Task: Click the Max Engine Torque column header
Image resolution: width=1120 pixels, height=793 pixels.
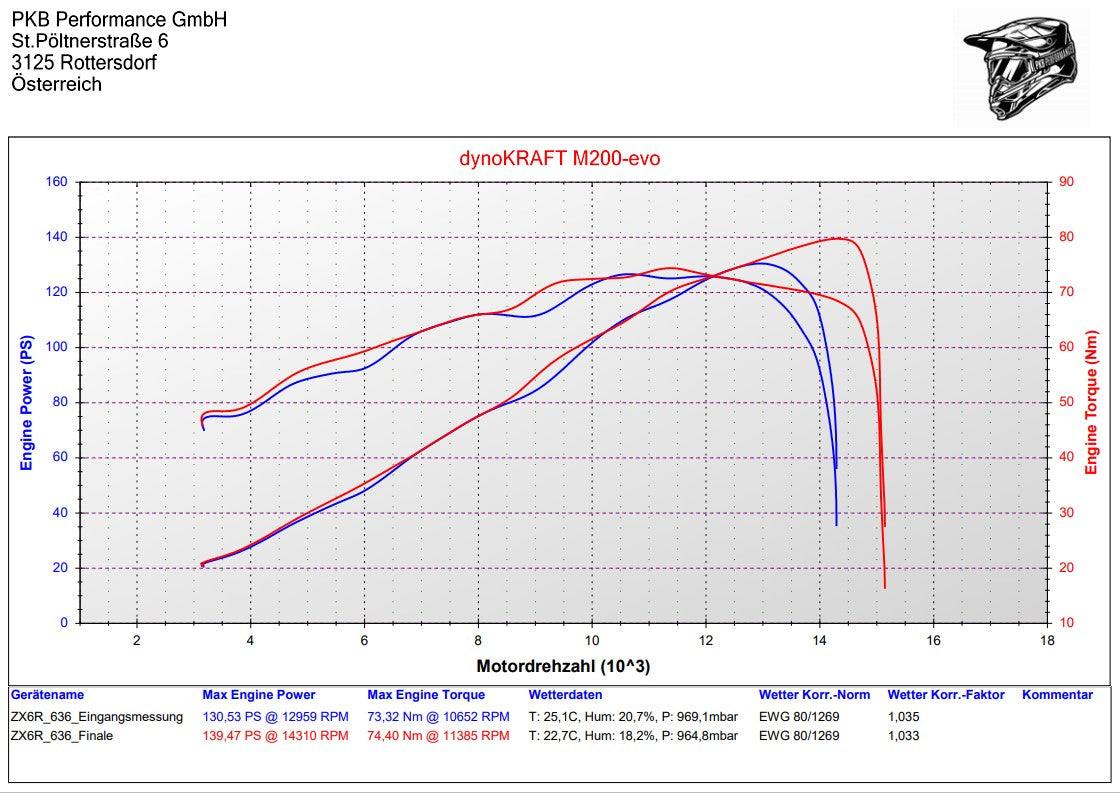Action: [426, 695]
